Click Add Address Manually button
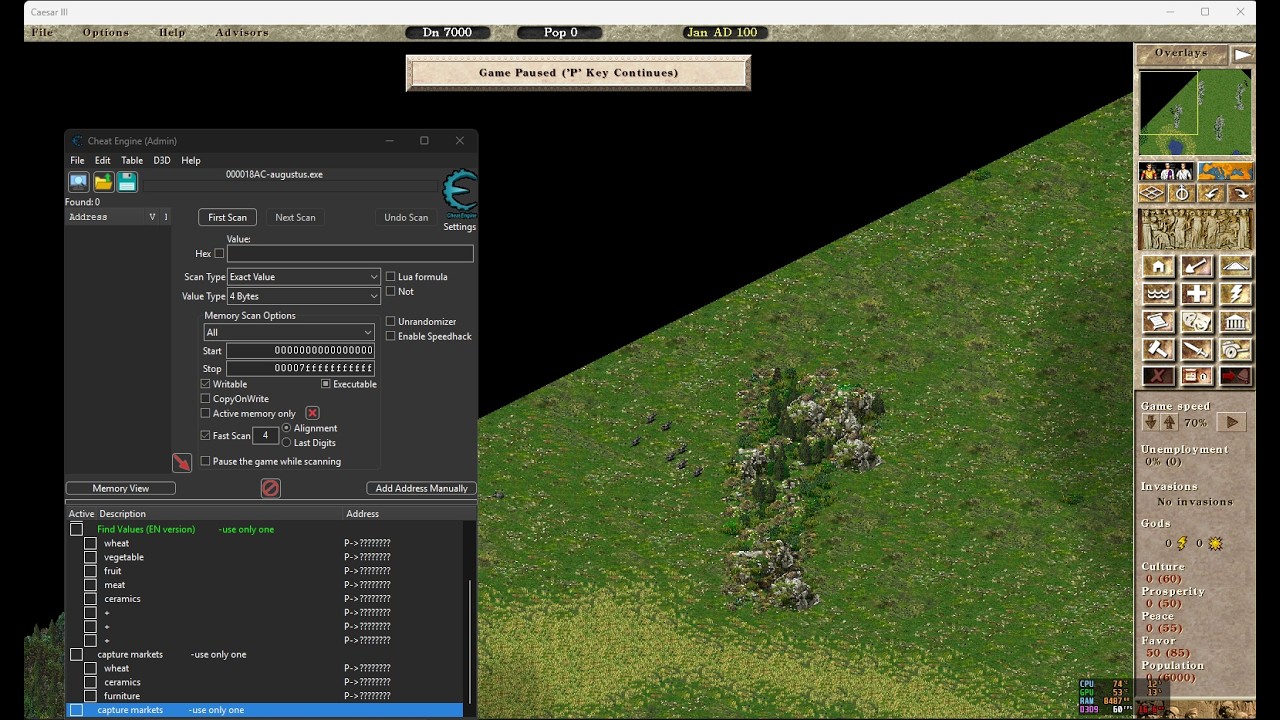 [x=421, y=488]
